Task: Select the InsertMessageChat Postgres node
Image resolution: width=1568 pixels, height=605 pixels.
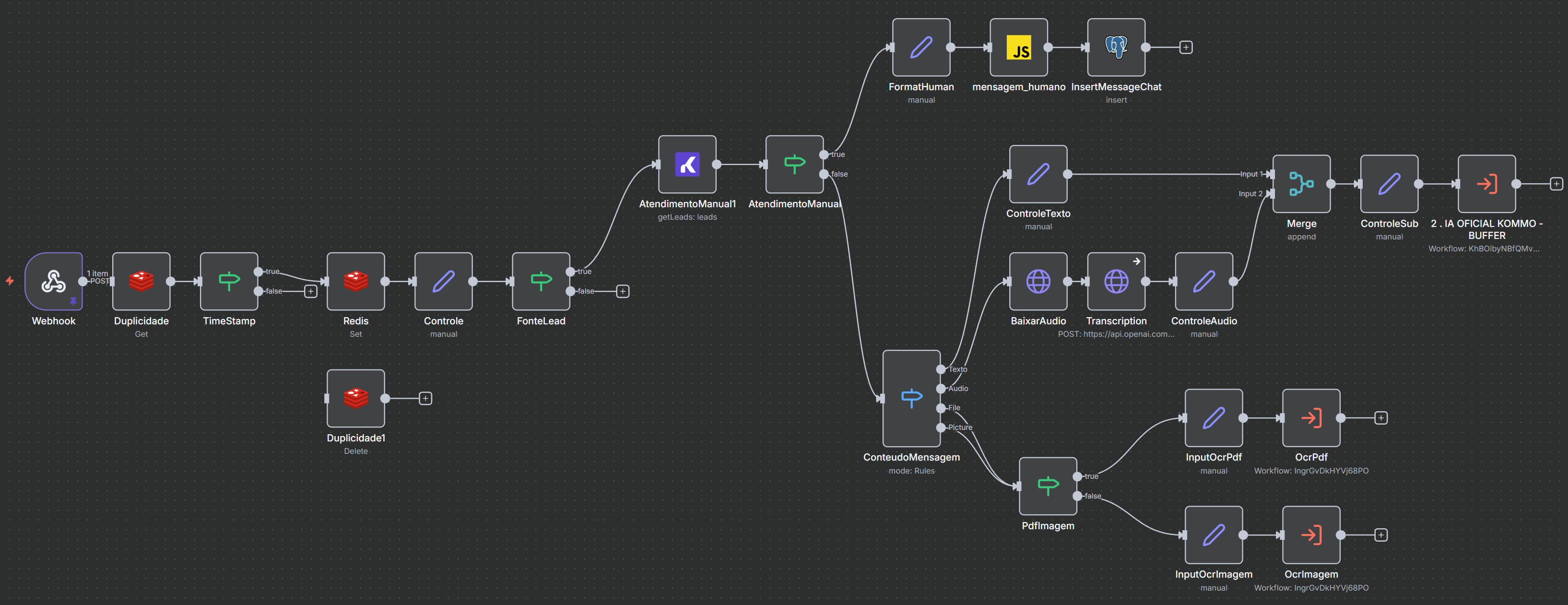Action: tap(1116, 47)
